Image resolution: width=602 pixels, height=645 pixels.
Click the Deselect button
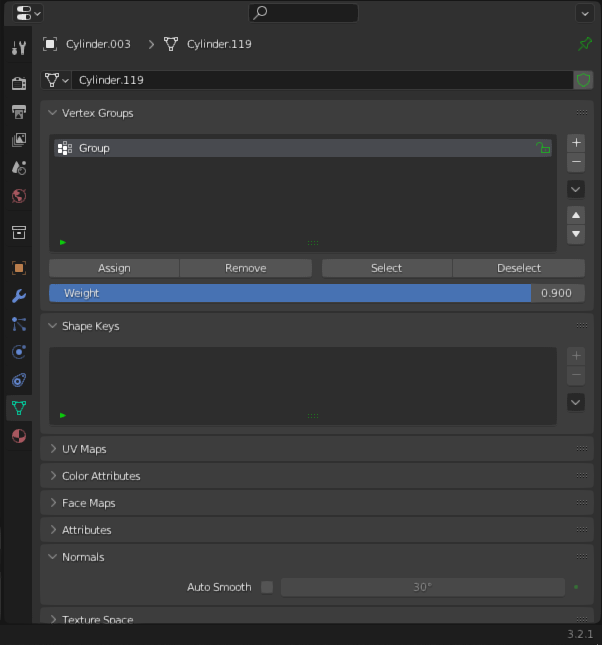[519, 268]
